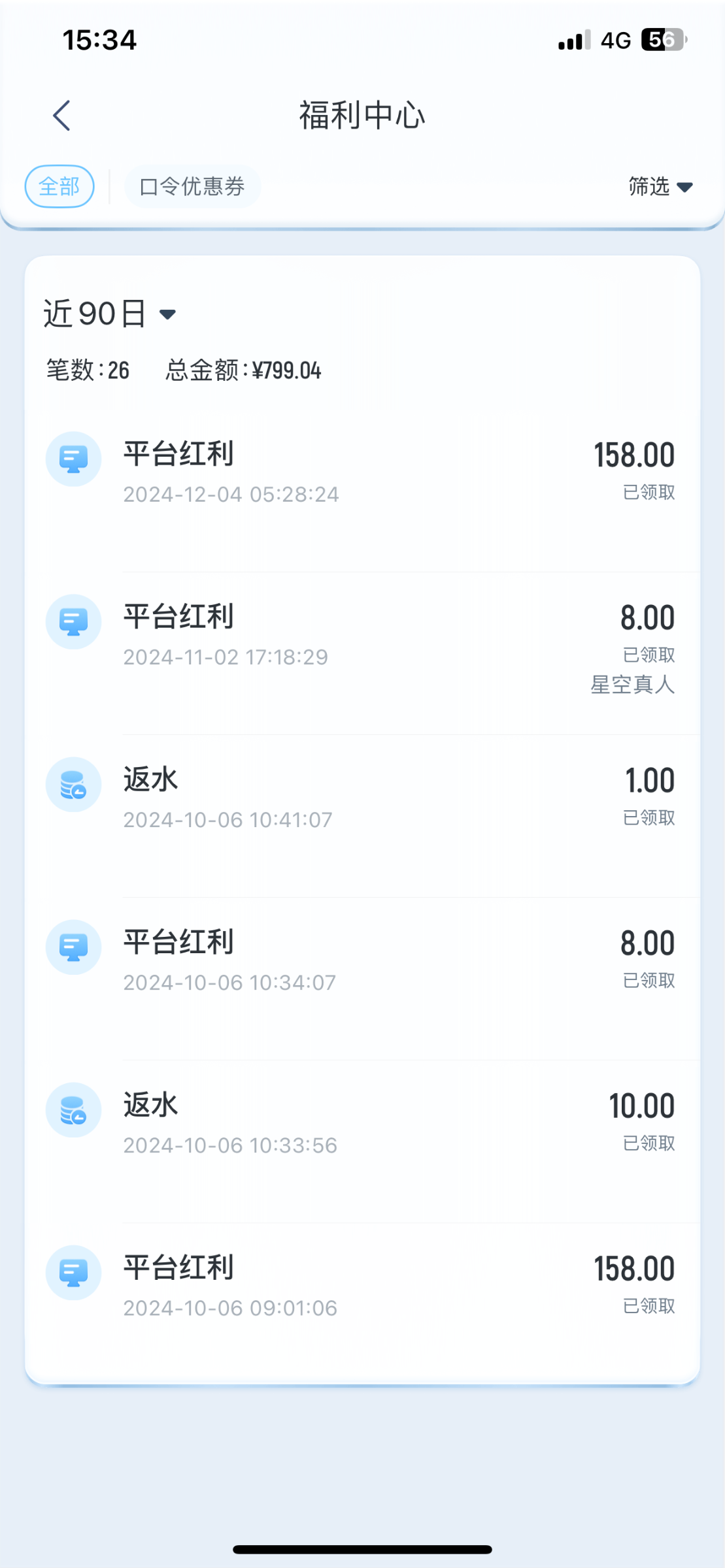
Task: Tap the rebate icon dated 10:41:07
Action: click(x=73, y=784)
